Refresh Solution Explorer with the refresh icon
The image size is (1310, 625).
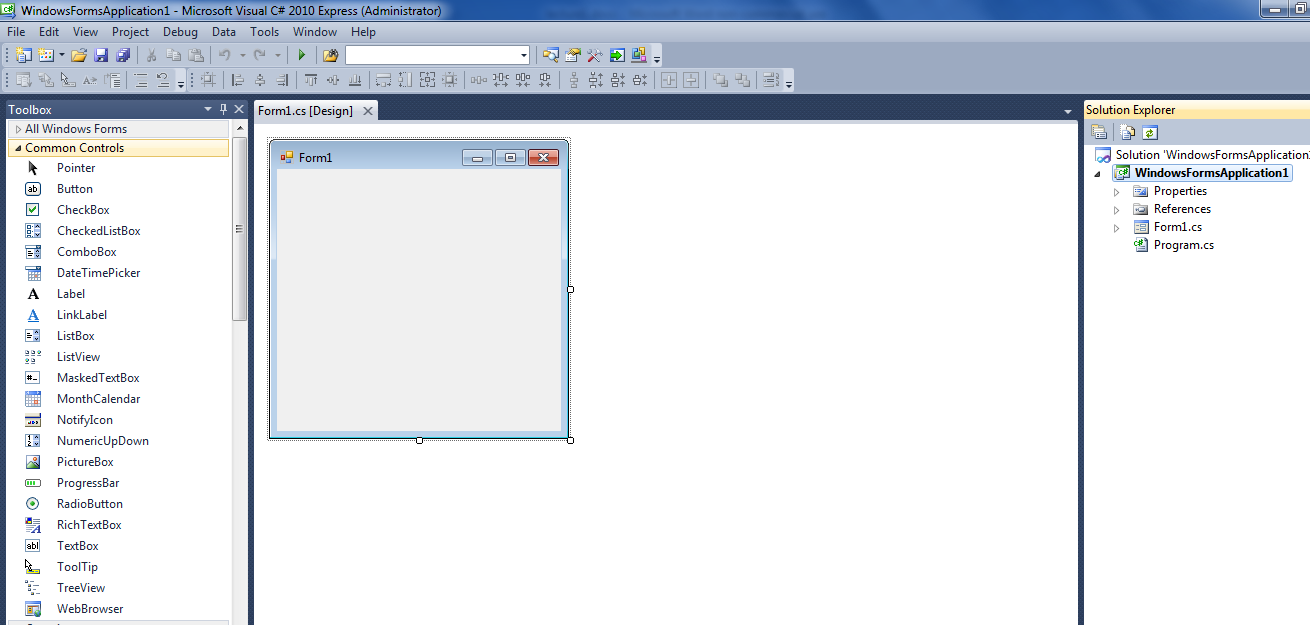point(1150,132)
